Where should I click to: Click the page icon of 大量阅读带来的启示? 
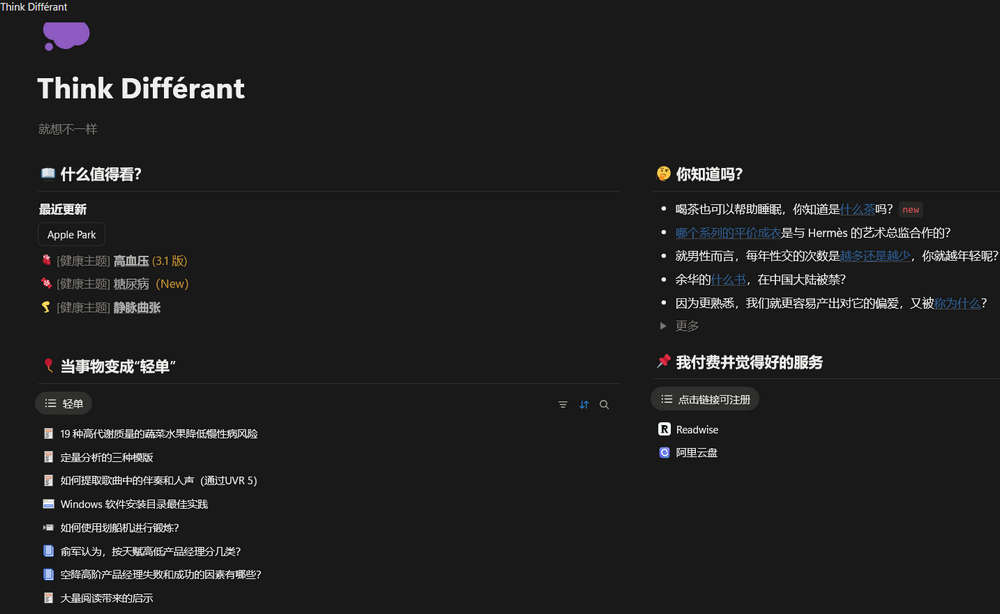tap(48, 598)
